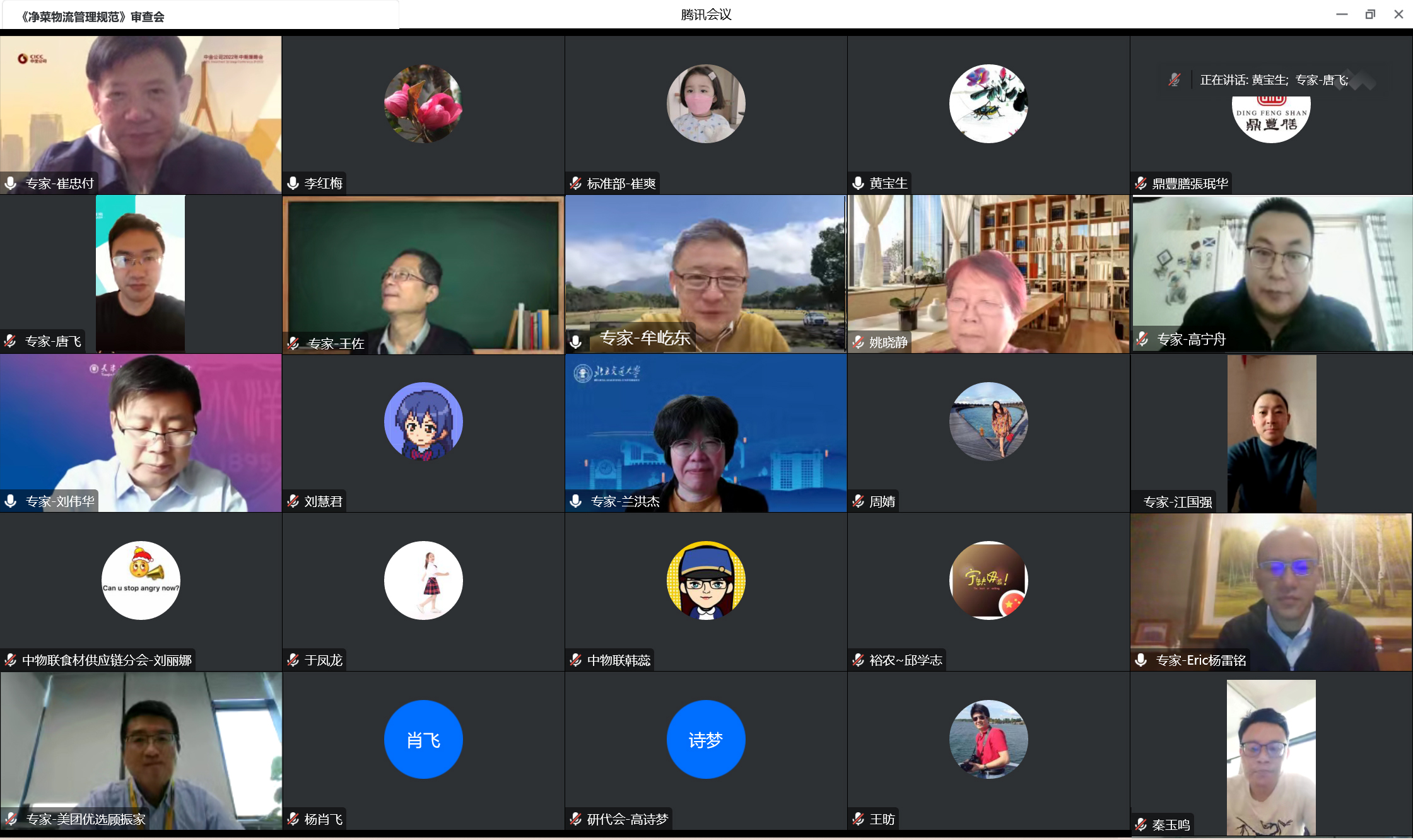Click mic icon beside 专家-牟屹东
This screenshot has width=1413, height=840.
575,341
